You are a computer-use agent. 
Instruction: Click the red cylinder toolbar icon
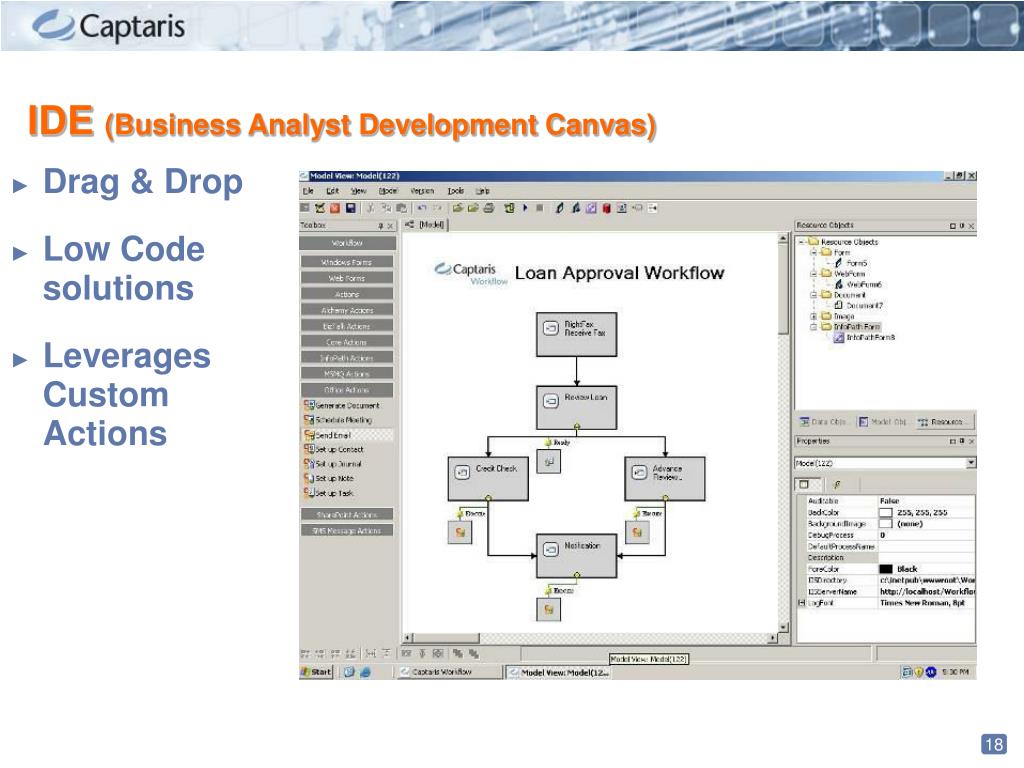tap(606, 208)
